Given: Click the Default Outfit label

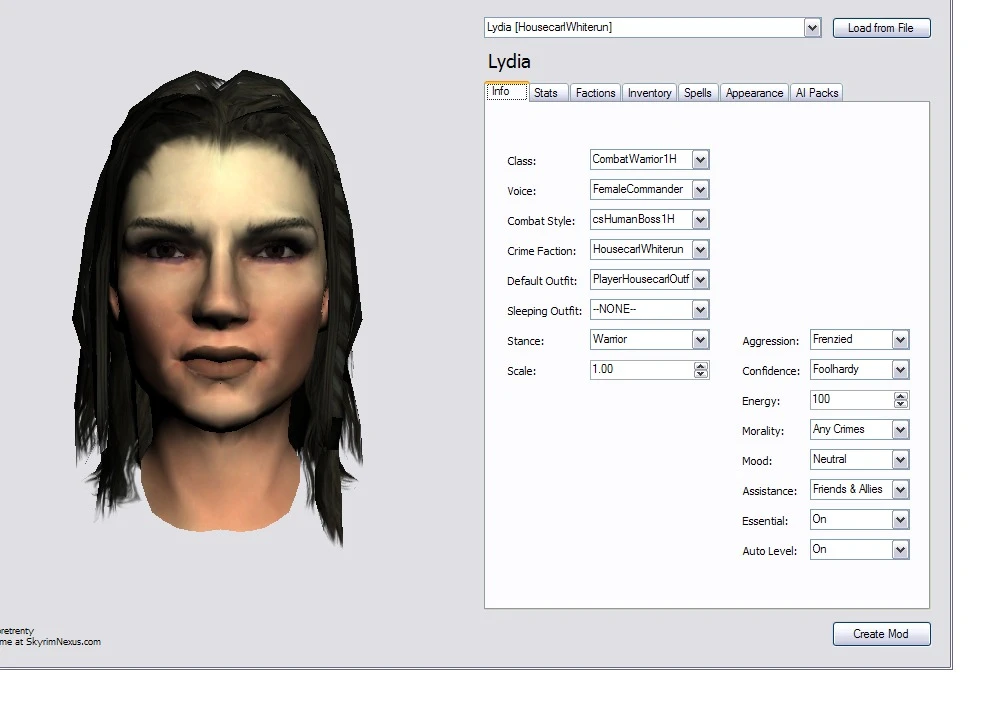Looking at the screenshot, I should [x=542, y=281].
